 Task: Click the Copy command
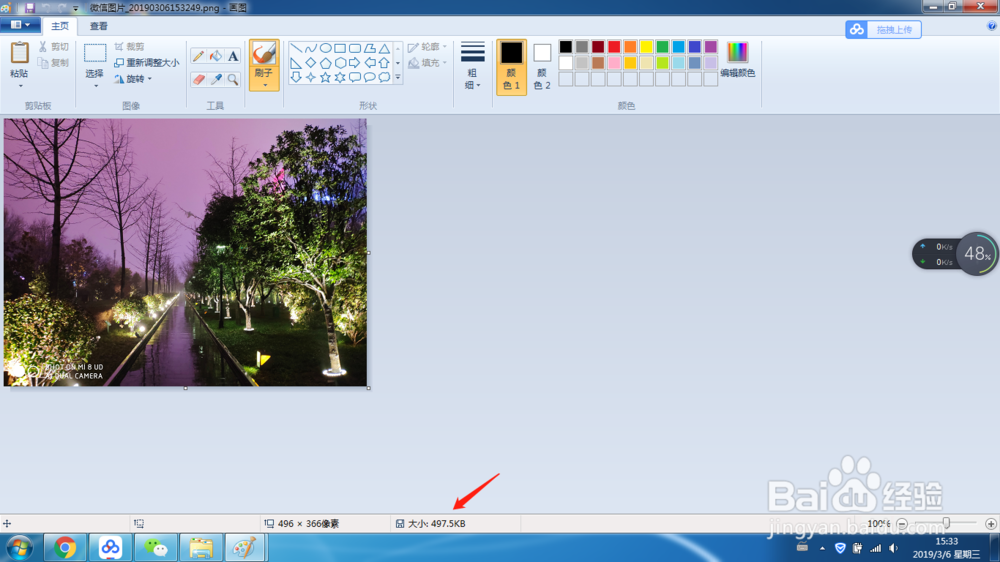(54, 63)
